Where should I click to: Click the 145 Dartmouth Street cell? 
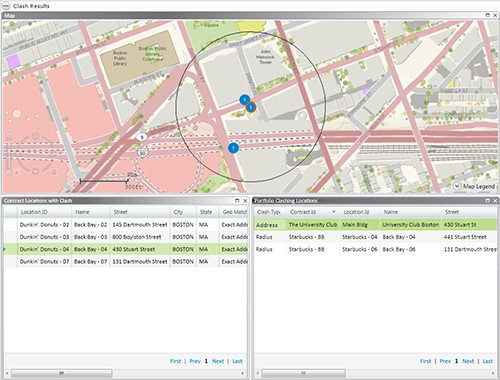140,225
